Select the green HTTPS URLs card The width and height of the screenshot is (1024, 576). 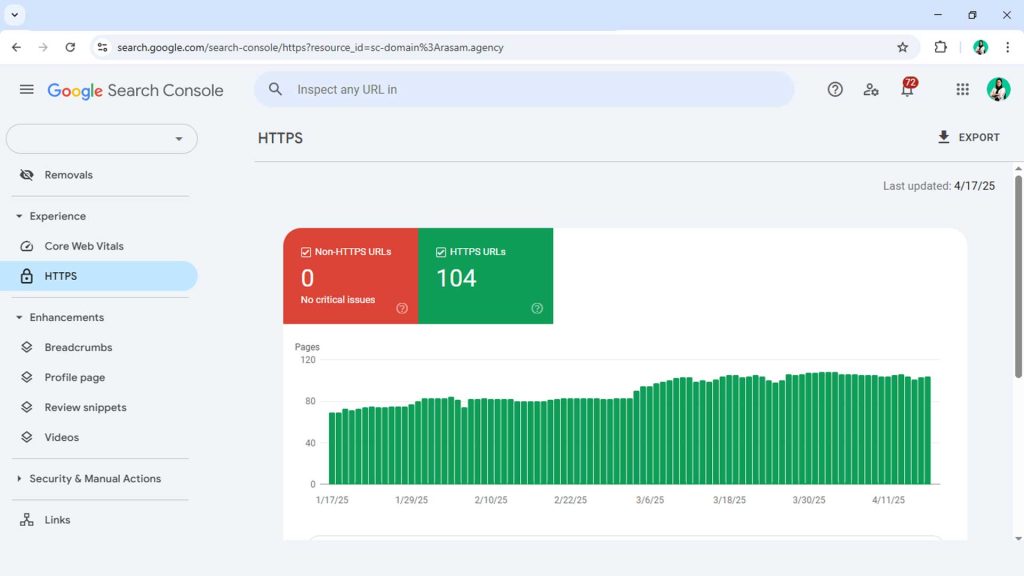point(485,276)
